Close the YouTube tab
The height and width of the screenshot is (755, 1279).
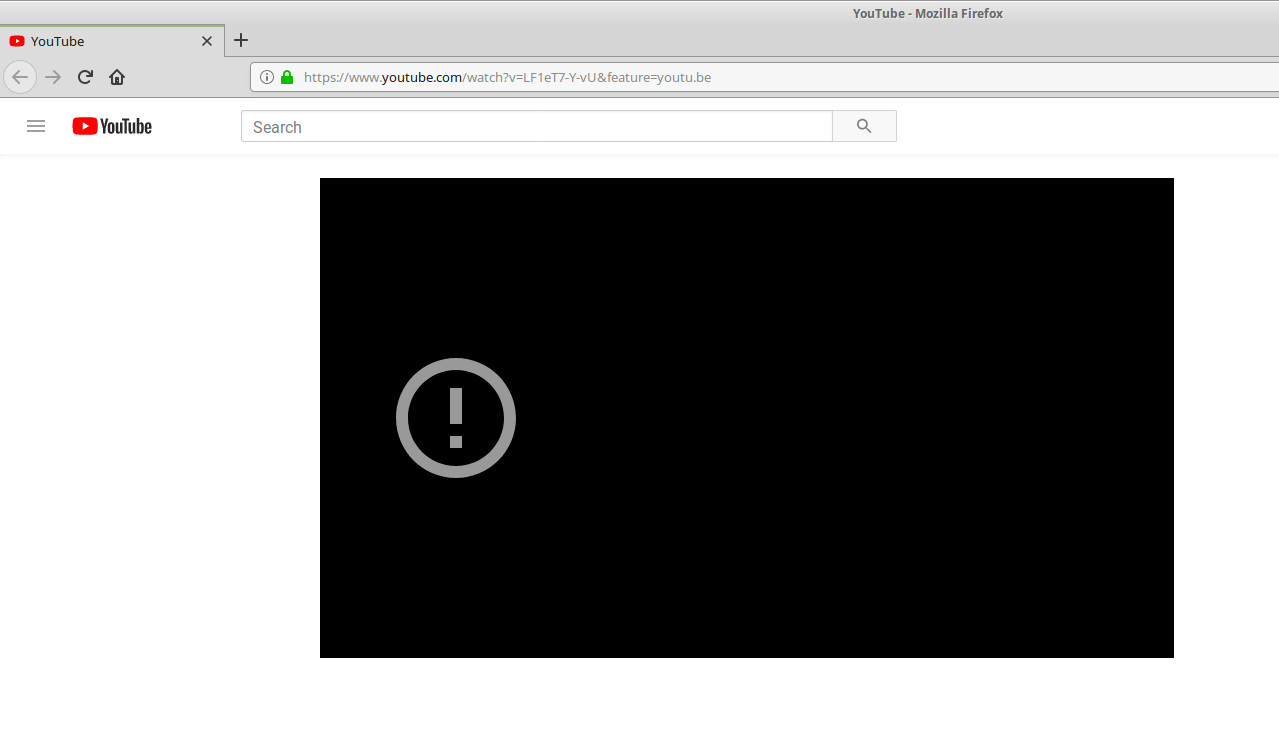pos(207,41)
